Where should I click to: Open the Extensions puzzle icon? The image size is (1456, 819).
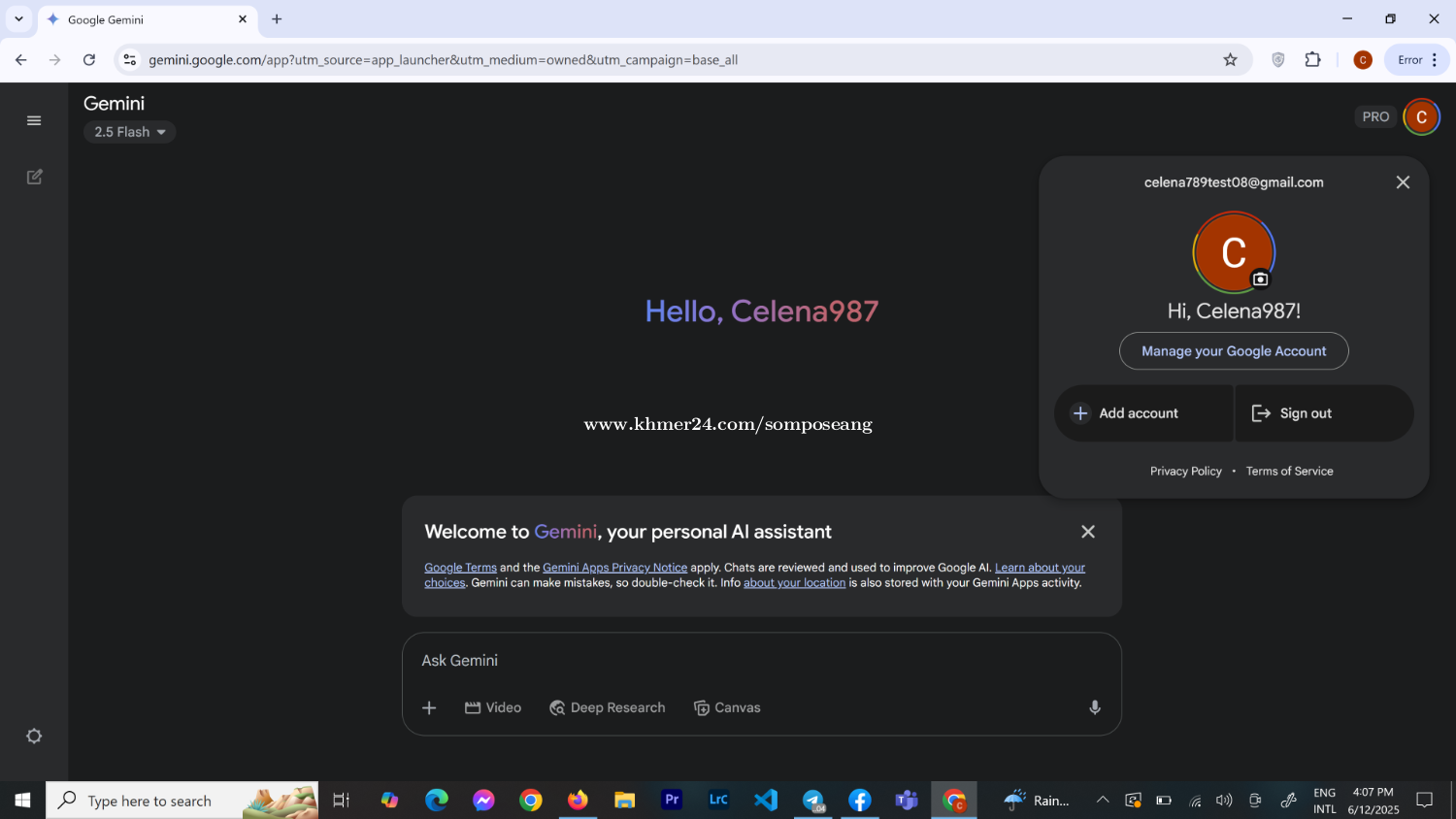tap(1312, 60)
